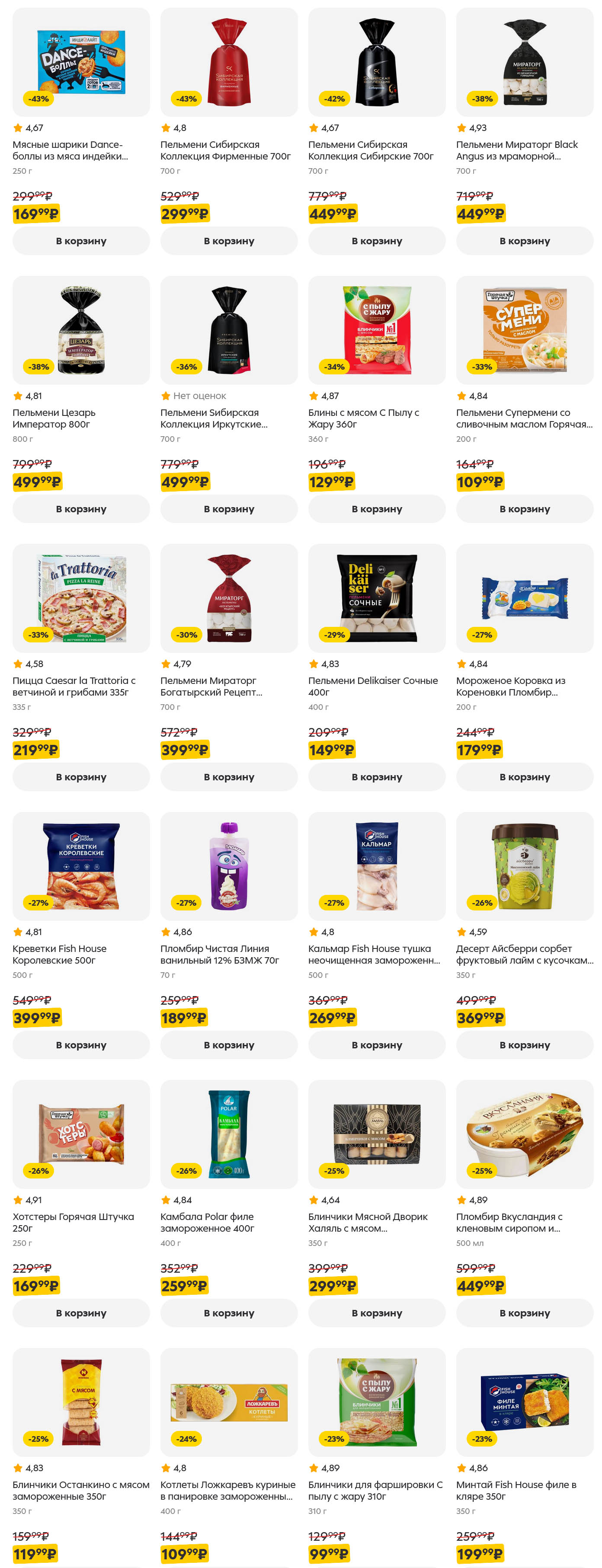The width and height of the screenshot is (602, 1568).
Task: Click star icon beside Нет оценок
Action: 166,396
